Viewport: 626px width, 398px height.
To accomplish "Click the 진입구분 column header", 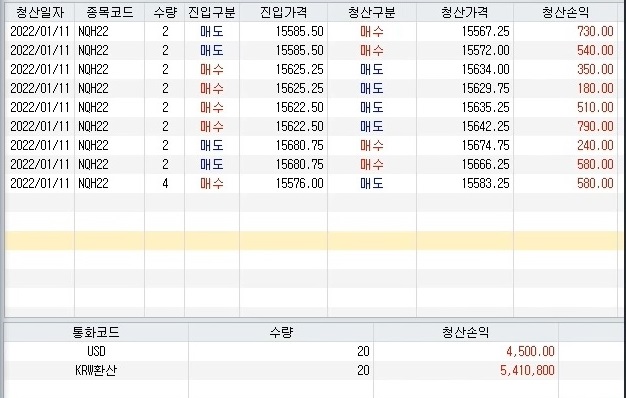I will coord(212,12).
